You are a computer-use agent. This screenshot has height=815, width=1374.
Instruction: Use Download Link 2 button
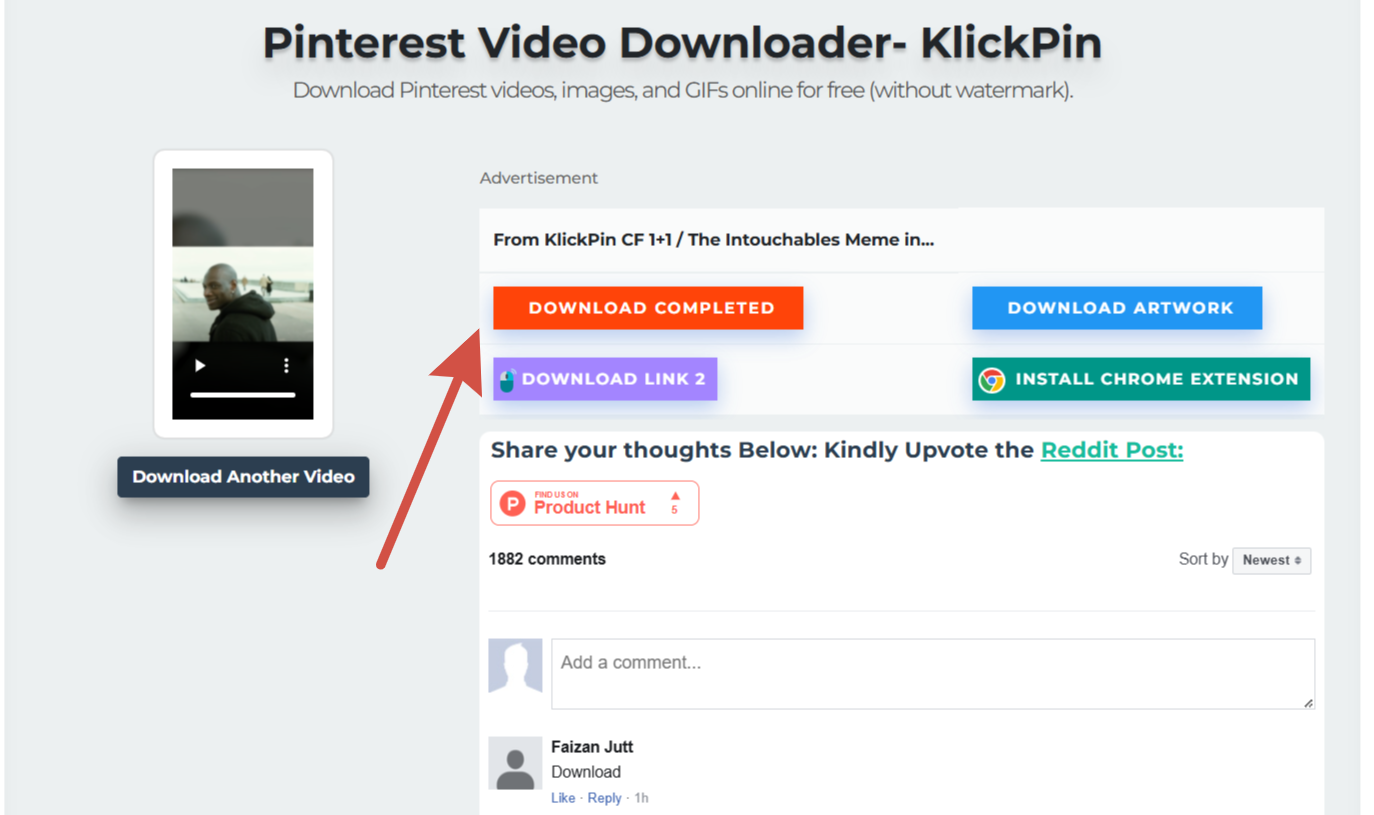pos(605,379)
